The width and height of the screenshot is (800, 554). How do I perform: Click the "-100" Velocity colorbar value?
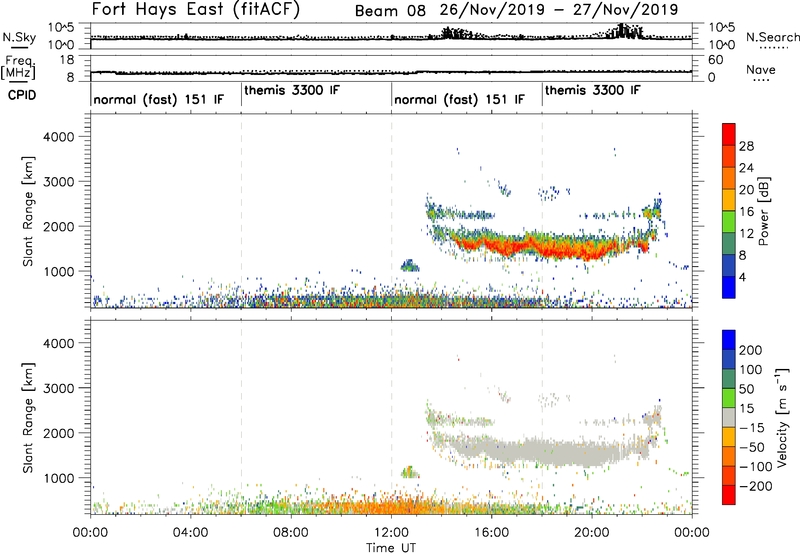point(756,467)
